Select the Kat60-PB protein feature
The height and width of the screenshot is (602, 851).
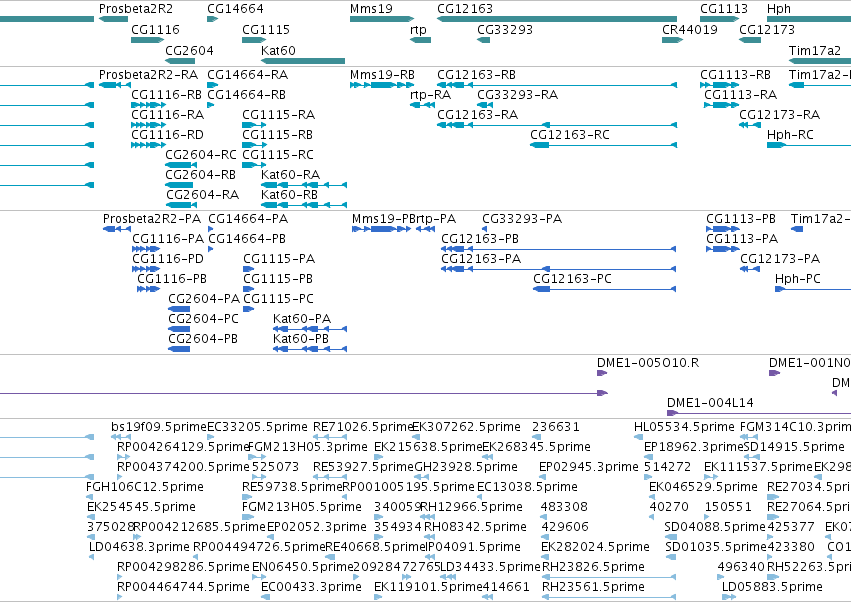point(310,348)
